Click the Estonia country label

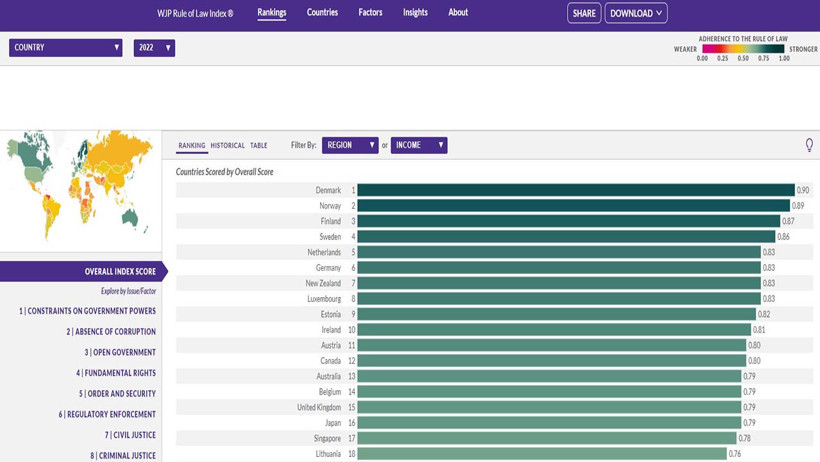(x=331, y=314)
